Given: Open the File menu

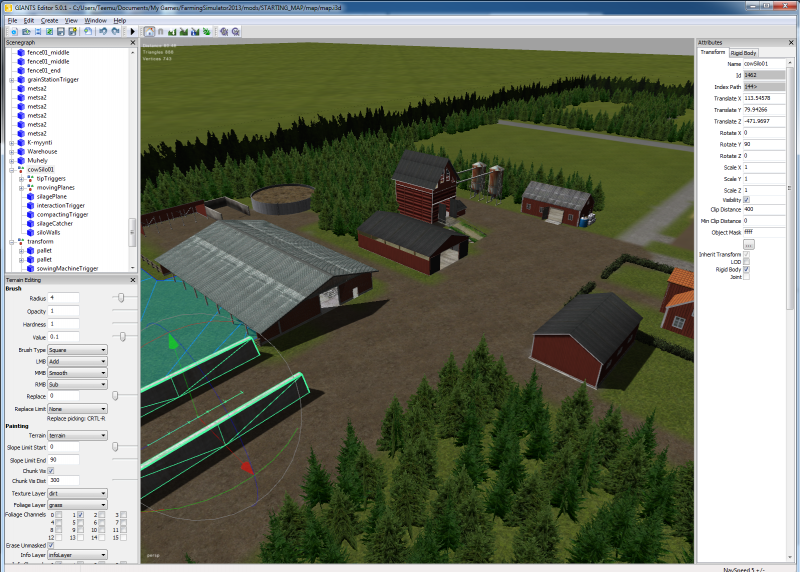Looking at the screenshot, I should [12, 20].
